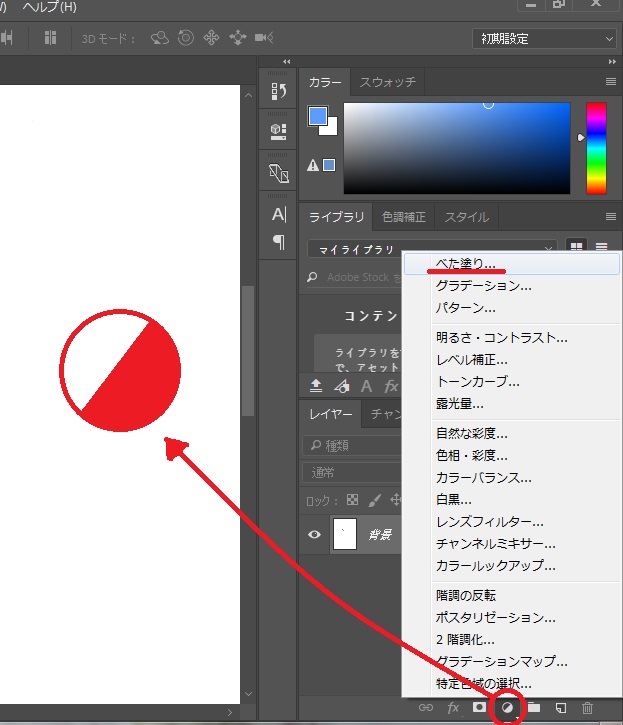The width and height of the screenshot is (623, 725).
Task: Select the 3D slide mode icon
Action: pos(238,38)
